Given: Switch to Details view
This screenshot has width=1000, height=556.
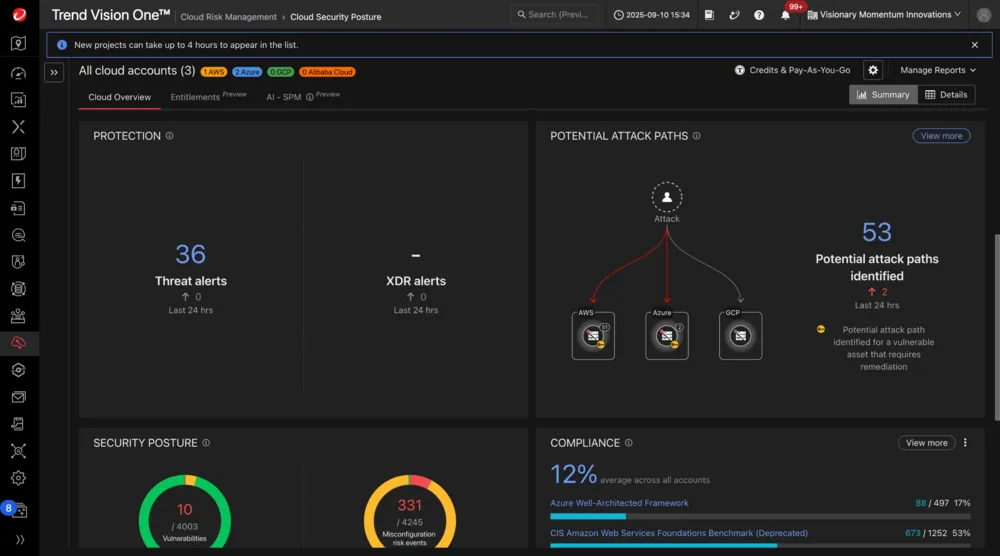Looking at the screenshot, I should pos(946,95).
